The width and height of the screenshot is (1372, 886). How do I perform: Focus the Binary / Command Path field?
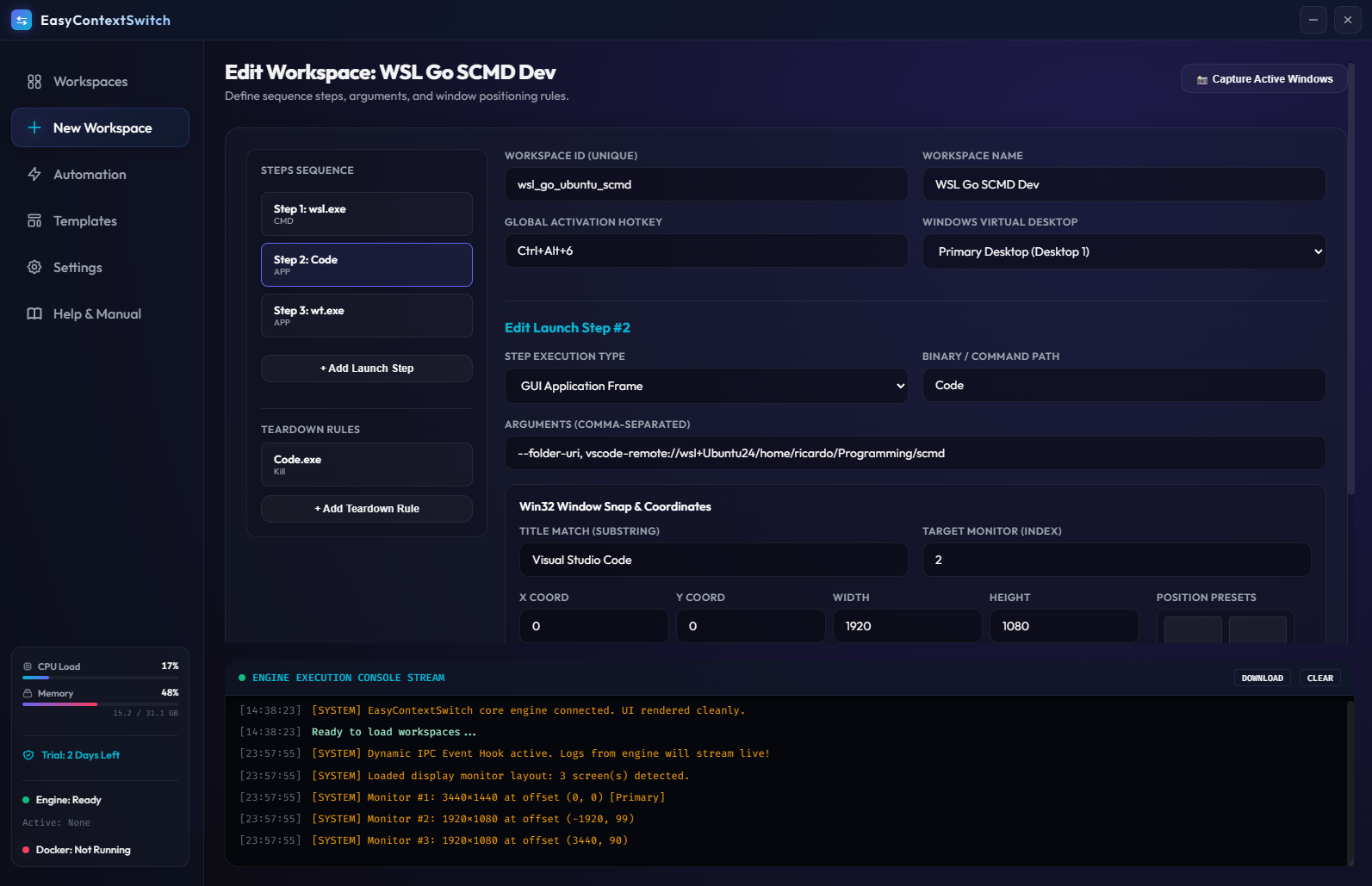pyautogui.click(x=1124, y=385)
